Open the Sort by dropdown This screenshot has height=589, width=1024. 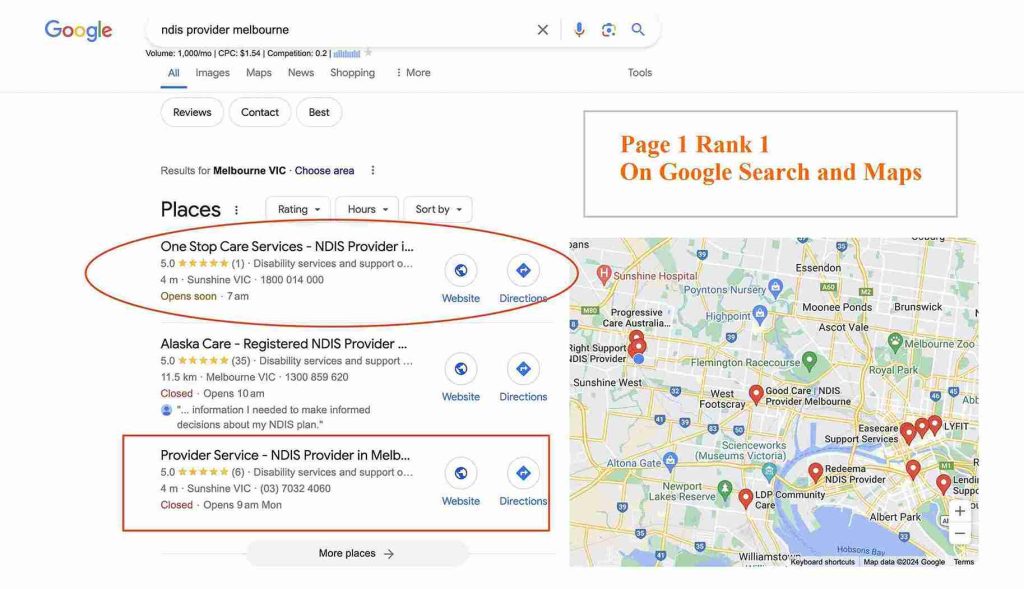pos(438,210)
